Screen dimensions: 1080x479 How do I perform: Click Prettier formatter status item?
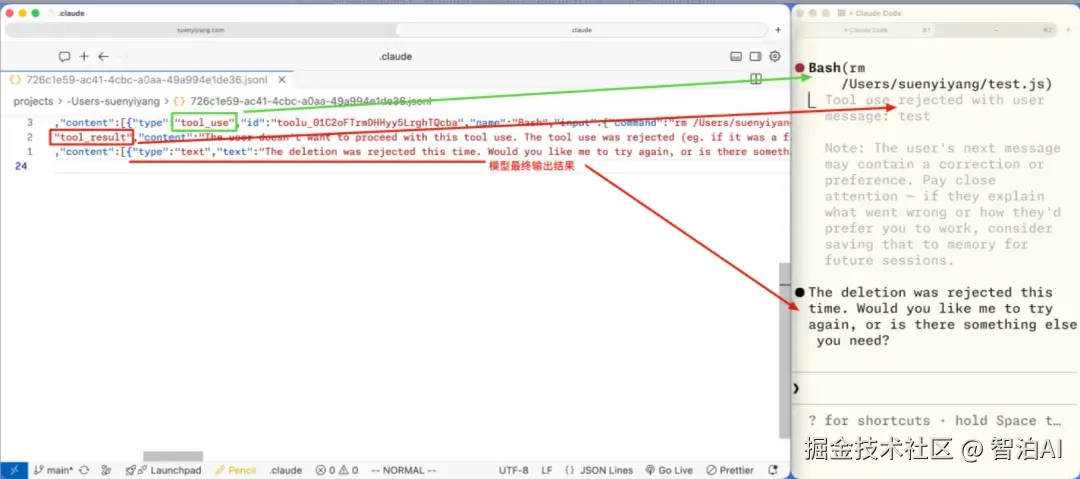(730, 470)
